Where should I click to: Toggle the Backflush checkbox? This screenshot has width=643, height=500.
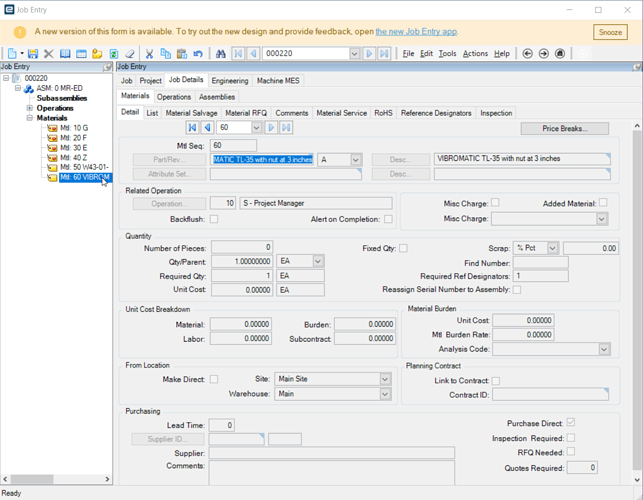click(214, 219)
